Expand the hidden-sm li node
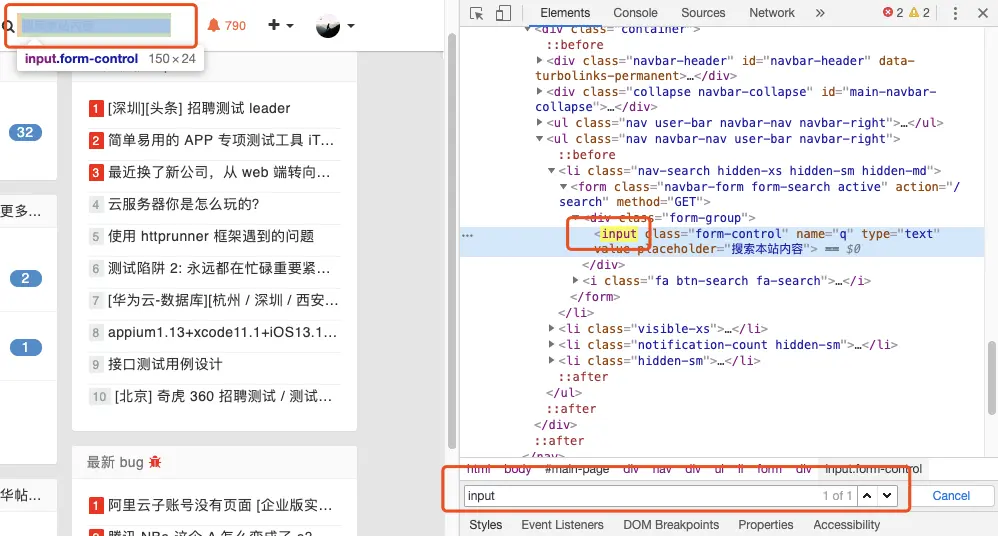 [552, 360]
